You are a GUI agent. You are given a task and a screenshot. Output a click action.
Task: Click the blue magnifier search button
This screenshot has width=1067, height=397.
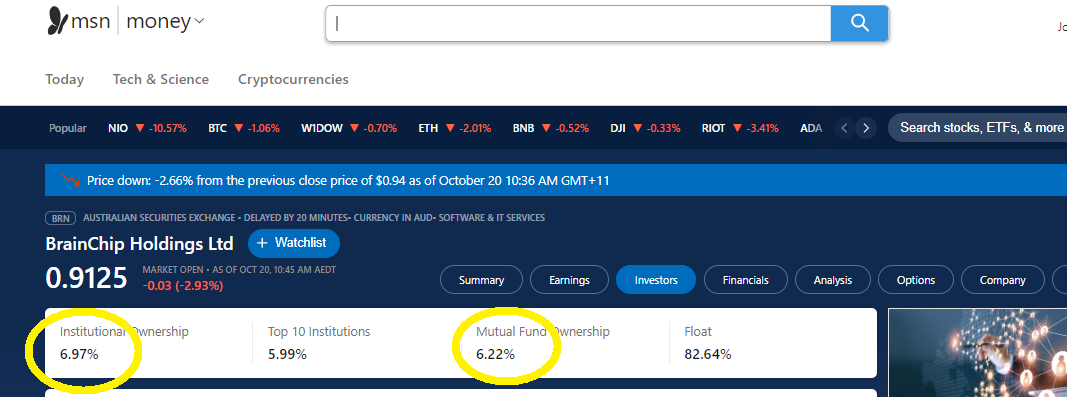[x=859, y=24]
